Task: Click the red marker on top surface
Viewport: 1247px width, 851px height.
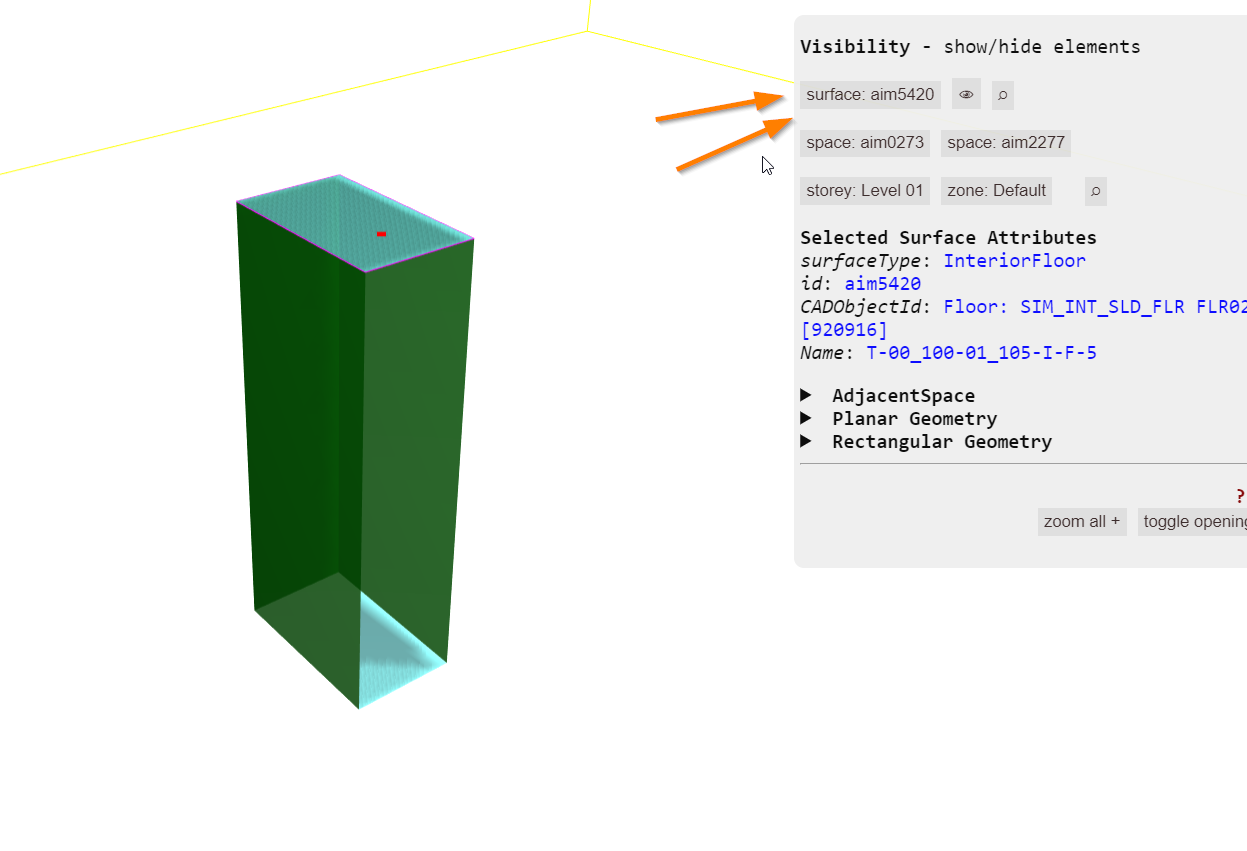Action: click(x=381, y=234)
